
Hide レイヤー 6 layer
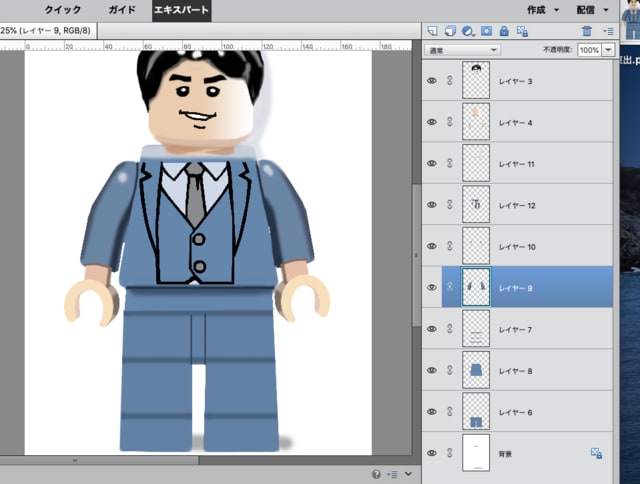tap(432, 411)
